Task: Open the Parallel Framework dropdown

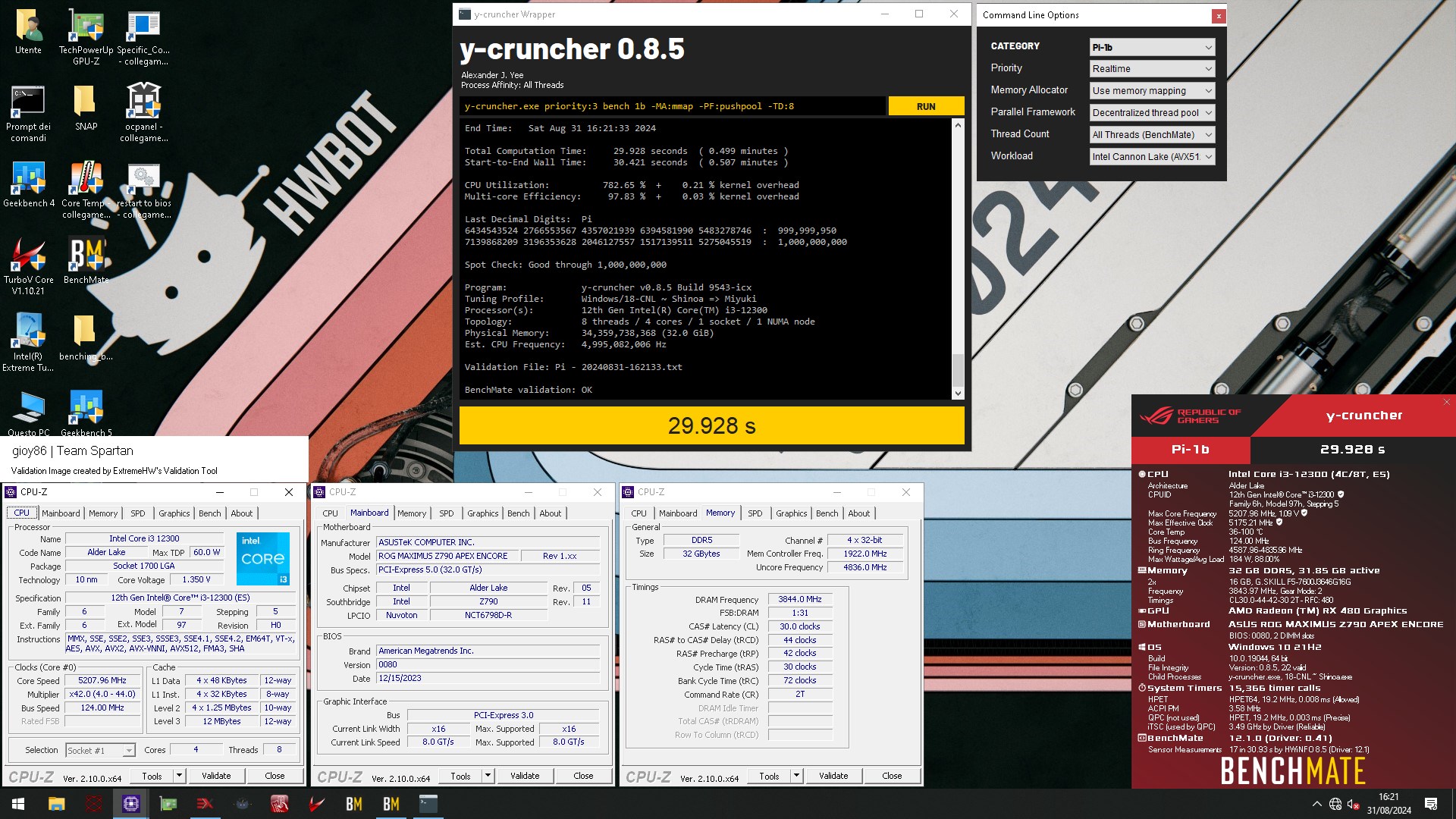Action: pos(1152,113)
